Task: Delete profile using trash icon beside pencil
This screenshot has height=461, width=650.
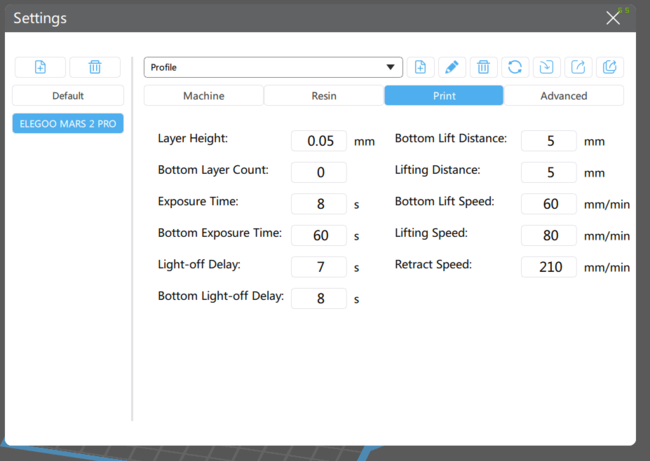Action: coord(483,67)
